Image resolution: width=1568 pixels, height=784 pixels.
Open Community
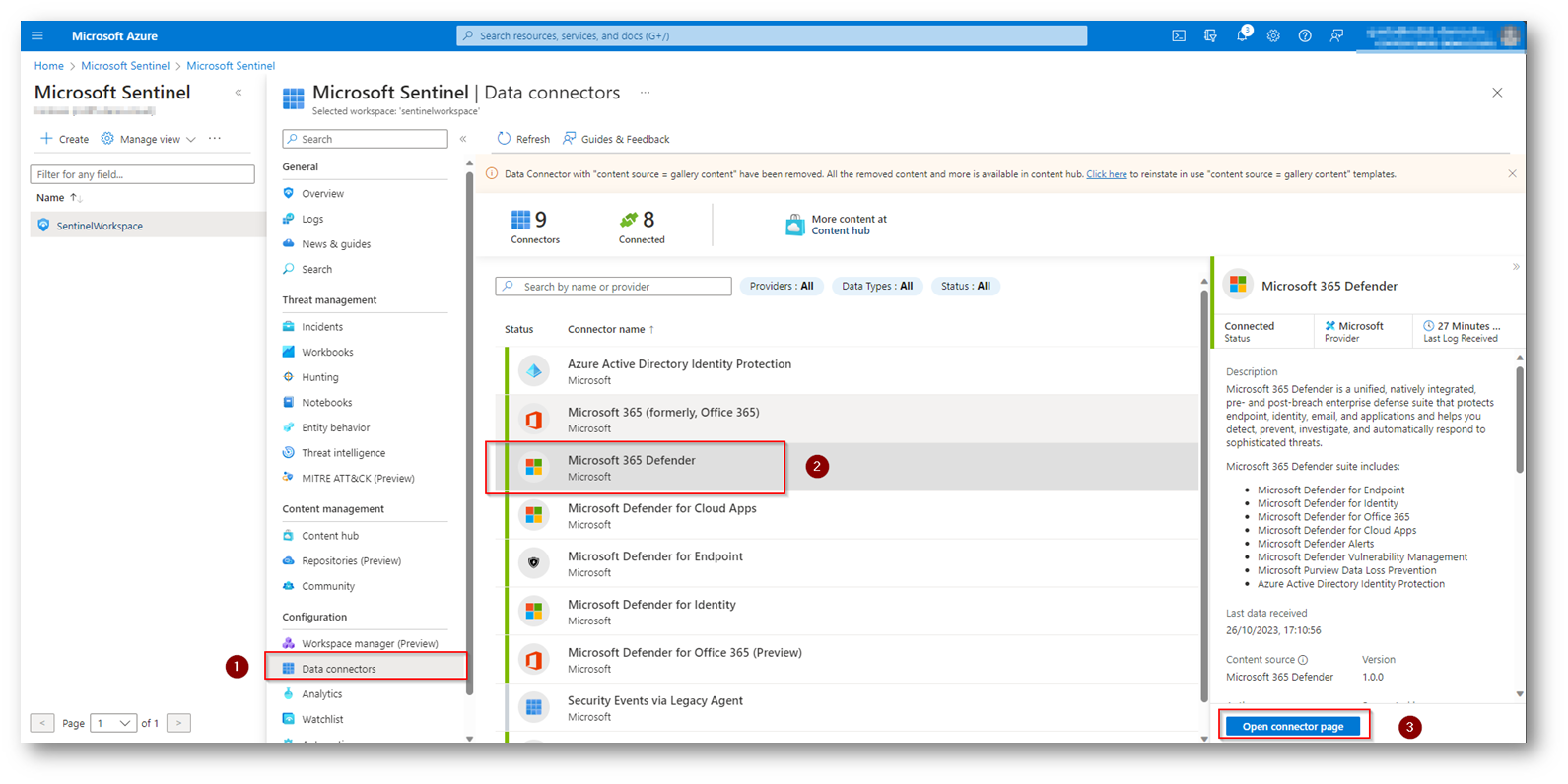pos(328,586)
